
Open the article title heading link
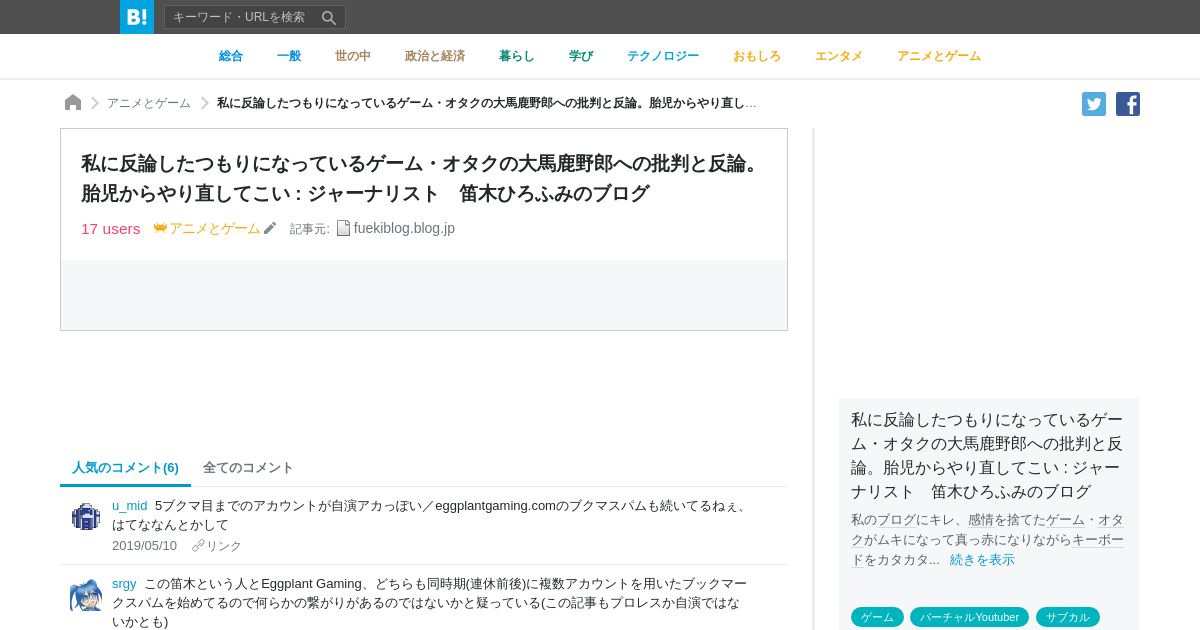tap(423, 178)
